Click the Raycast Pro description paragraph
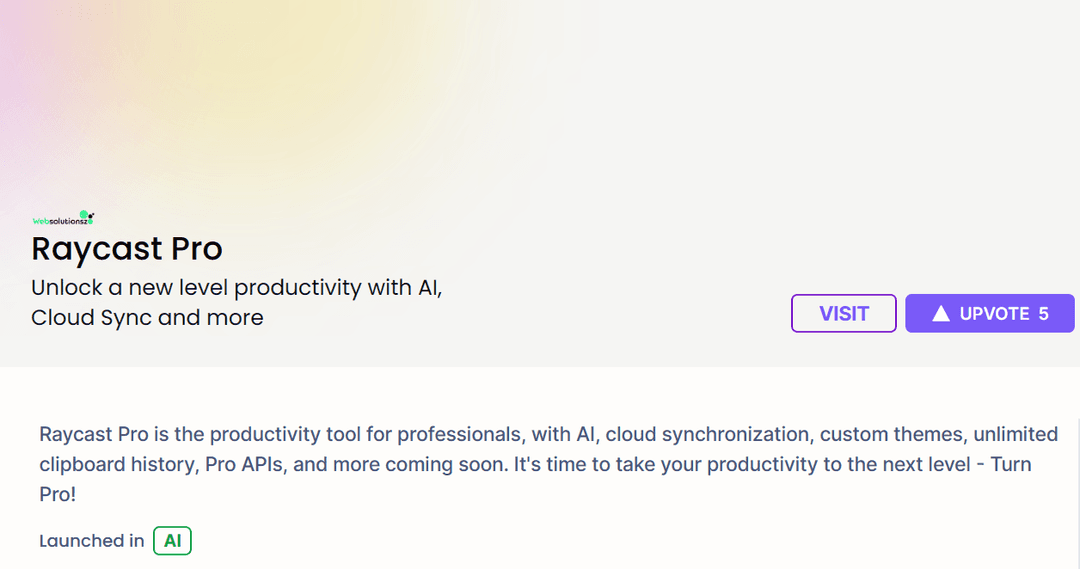Image resolution: width=1080 pixels, height=569 pixels. [548, 464]
